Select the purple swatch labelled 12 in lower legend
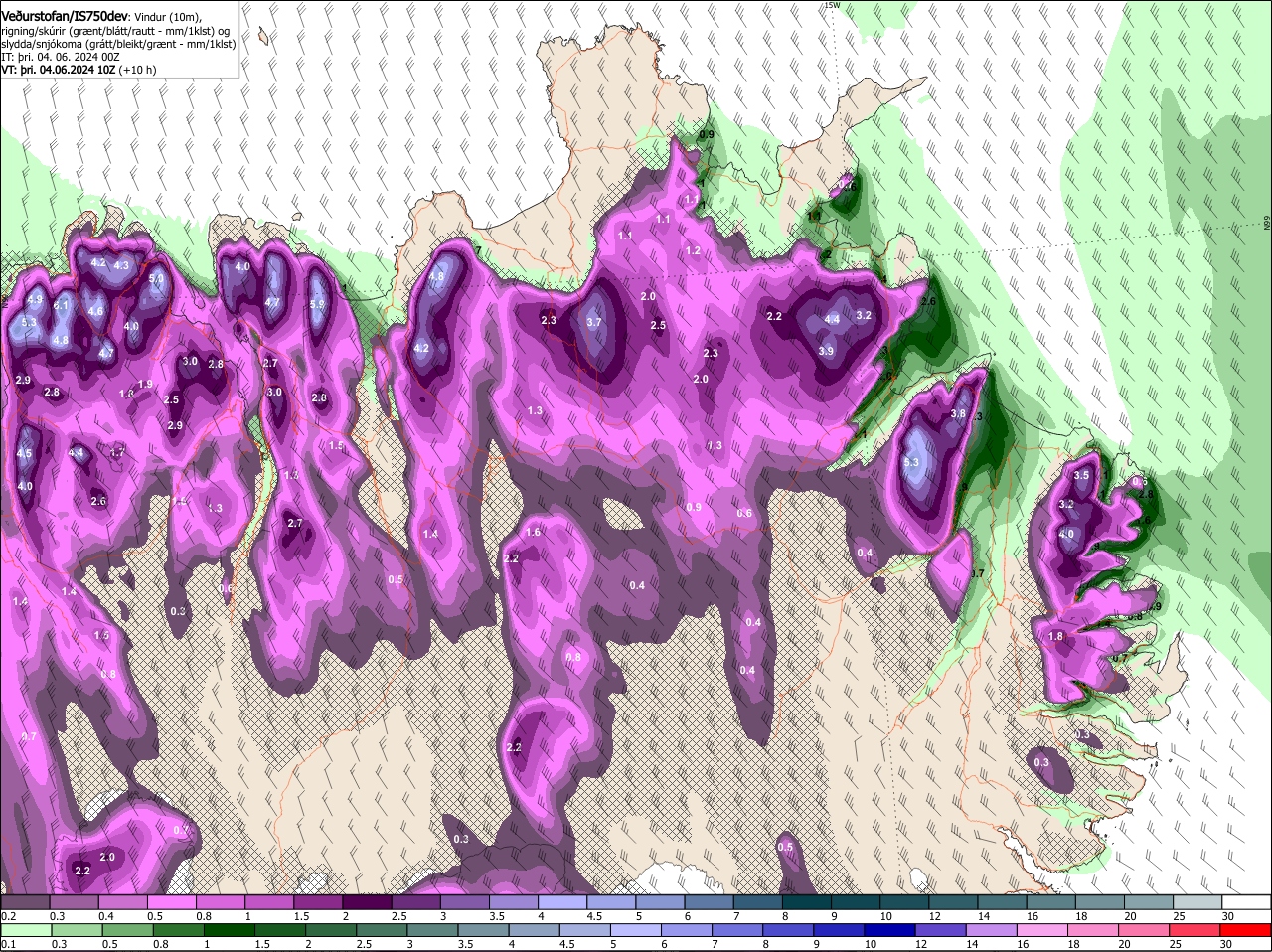This screenshot has width=1272, height=952. [942, 929]
